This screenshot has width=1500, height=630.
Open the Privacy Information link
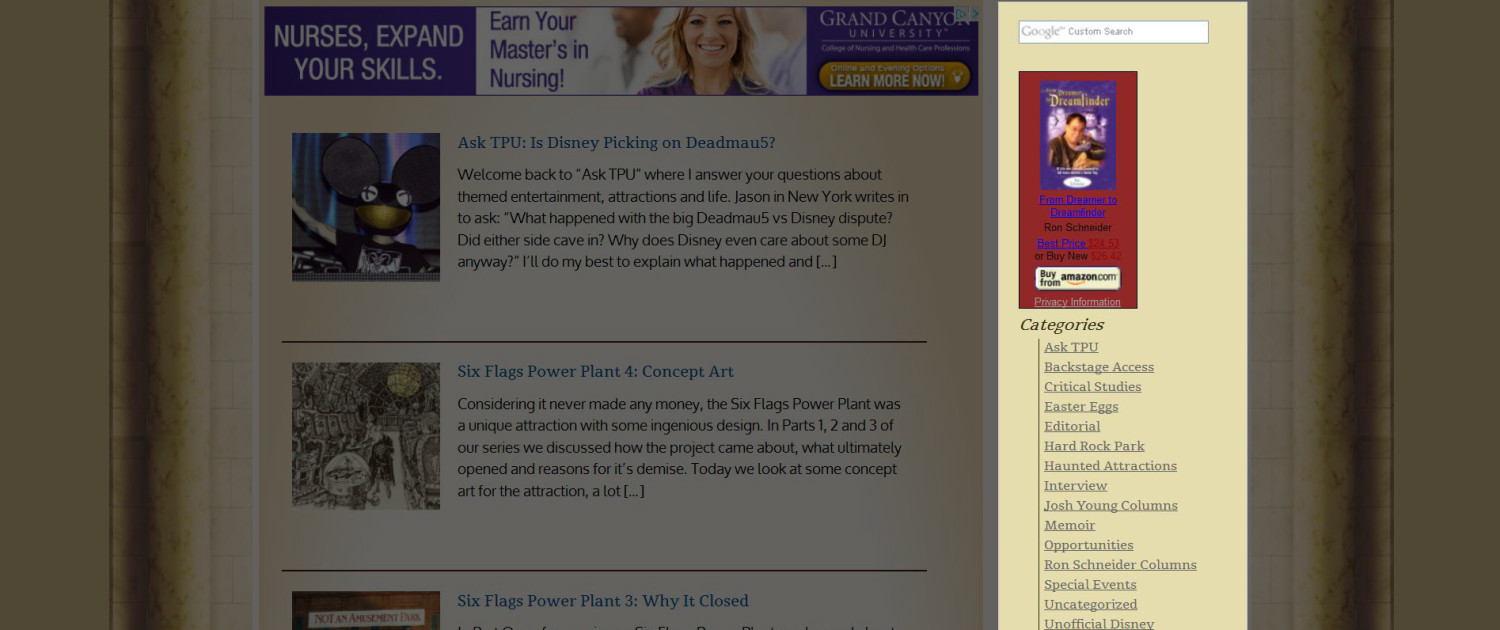(x=1078, y=302)
